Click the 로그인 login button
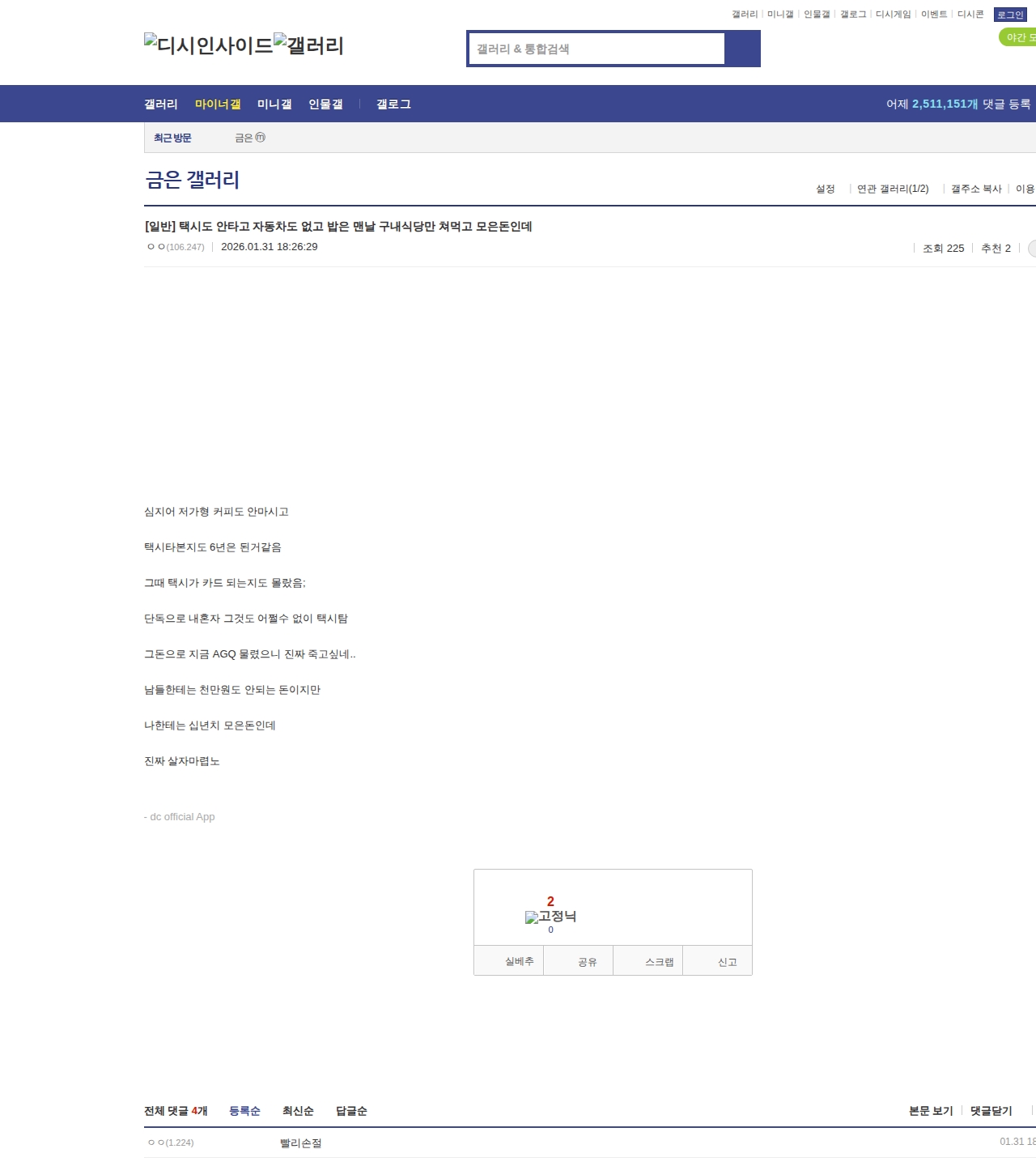This screenshot has width=1036, height=1166. coord(1010,15)
